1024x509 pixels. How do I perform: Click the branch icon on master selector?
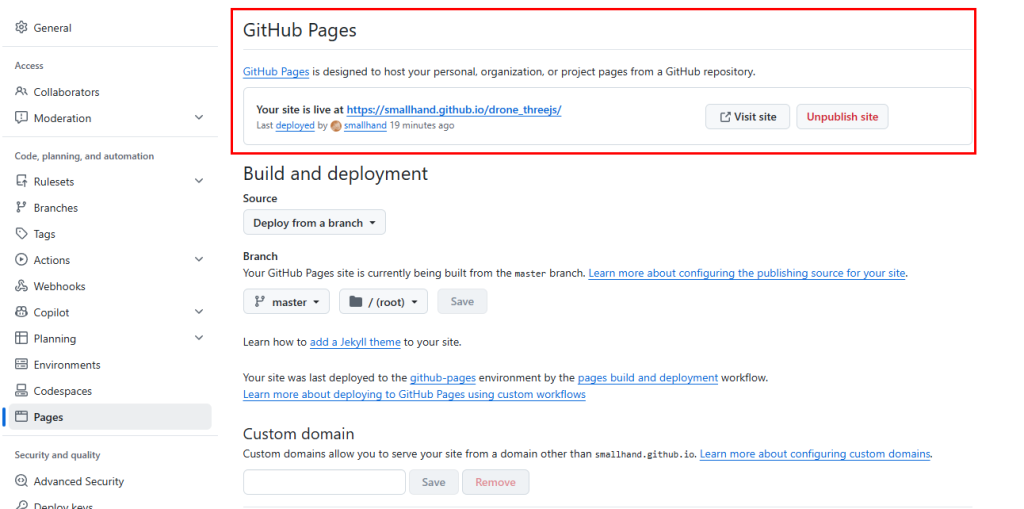[x=259, y=302]
